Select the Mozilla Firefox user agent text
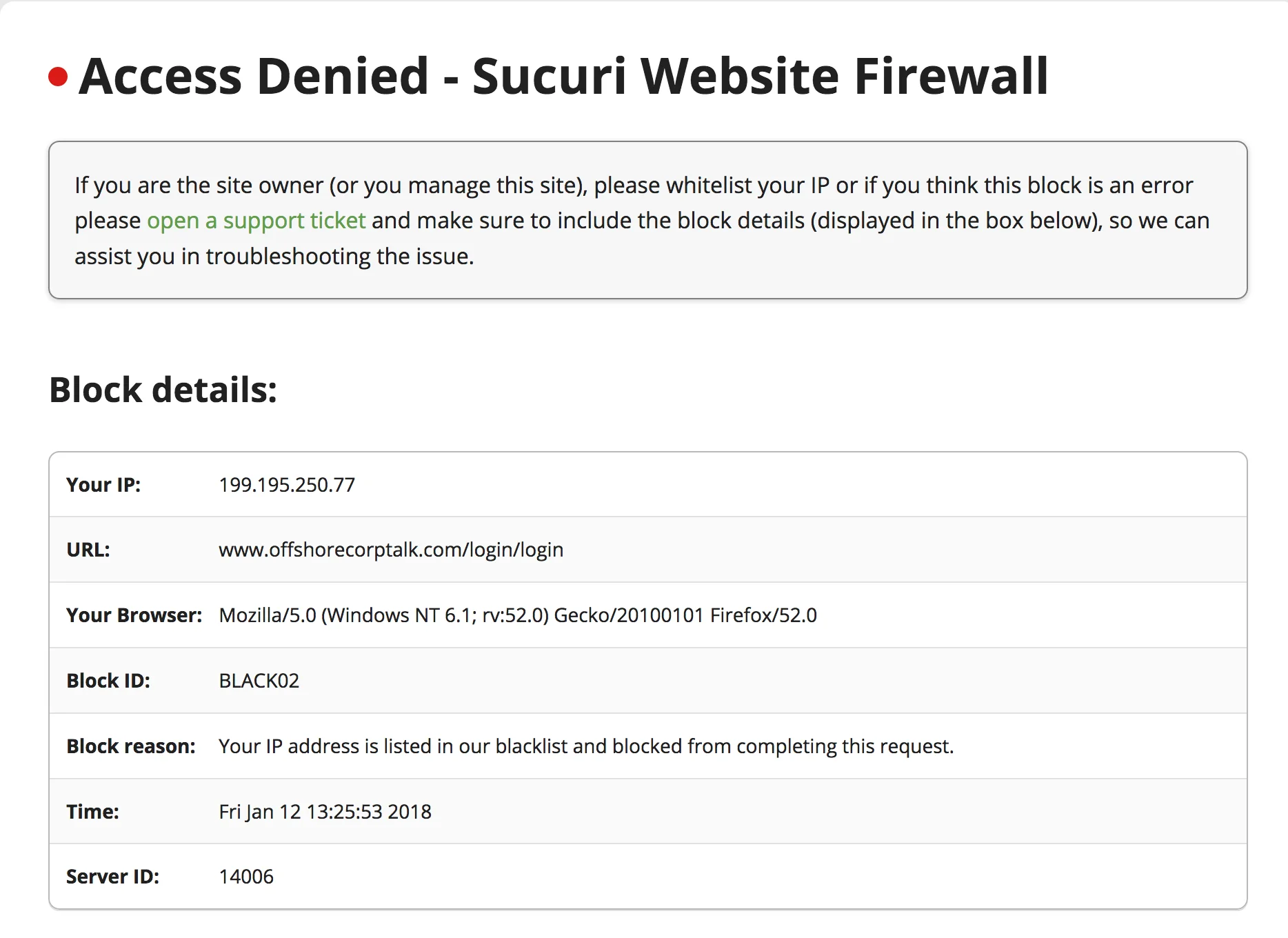The image size is (1288, 938). [518, 615]
